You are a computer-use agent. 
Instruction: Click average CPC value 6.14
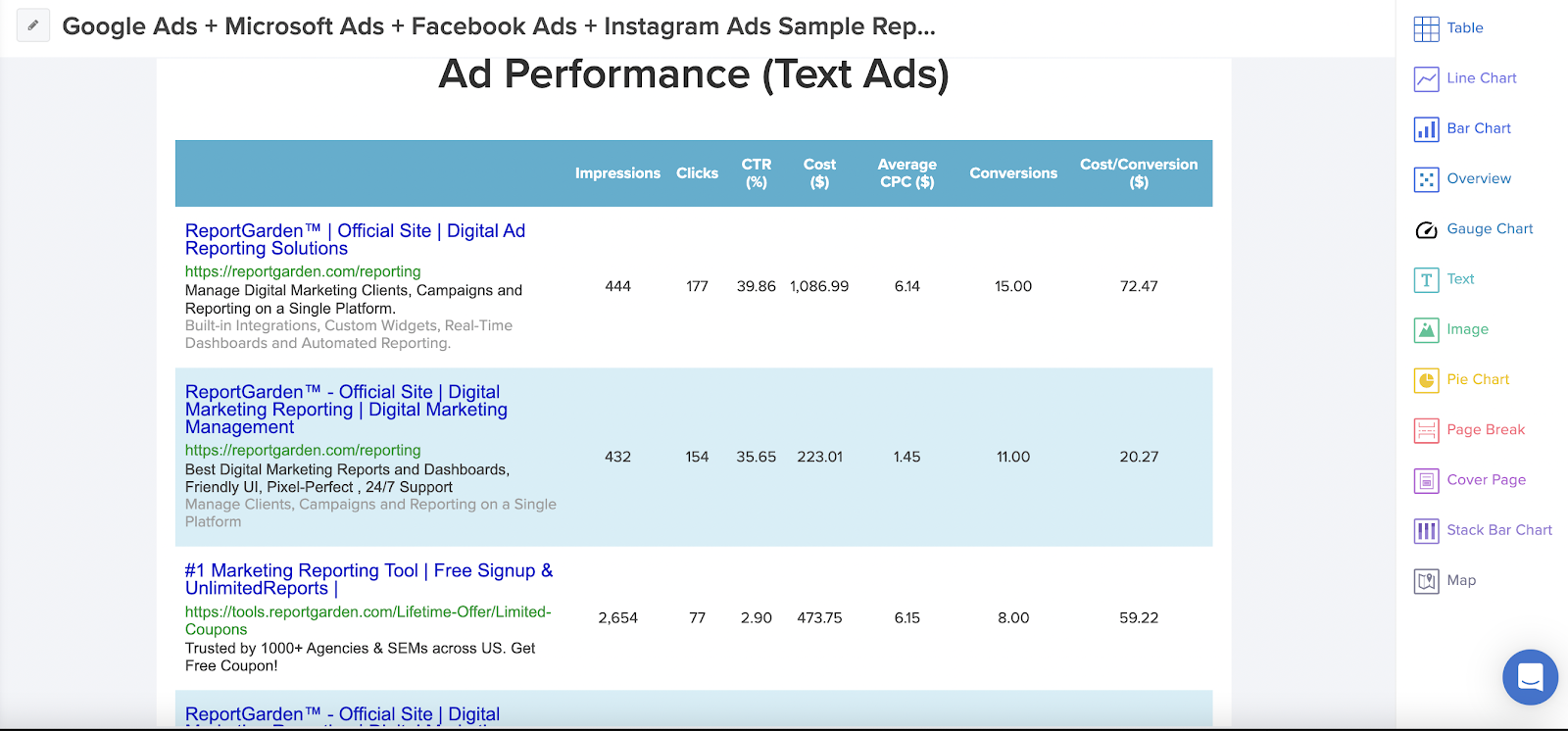point(906,287)
